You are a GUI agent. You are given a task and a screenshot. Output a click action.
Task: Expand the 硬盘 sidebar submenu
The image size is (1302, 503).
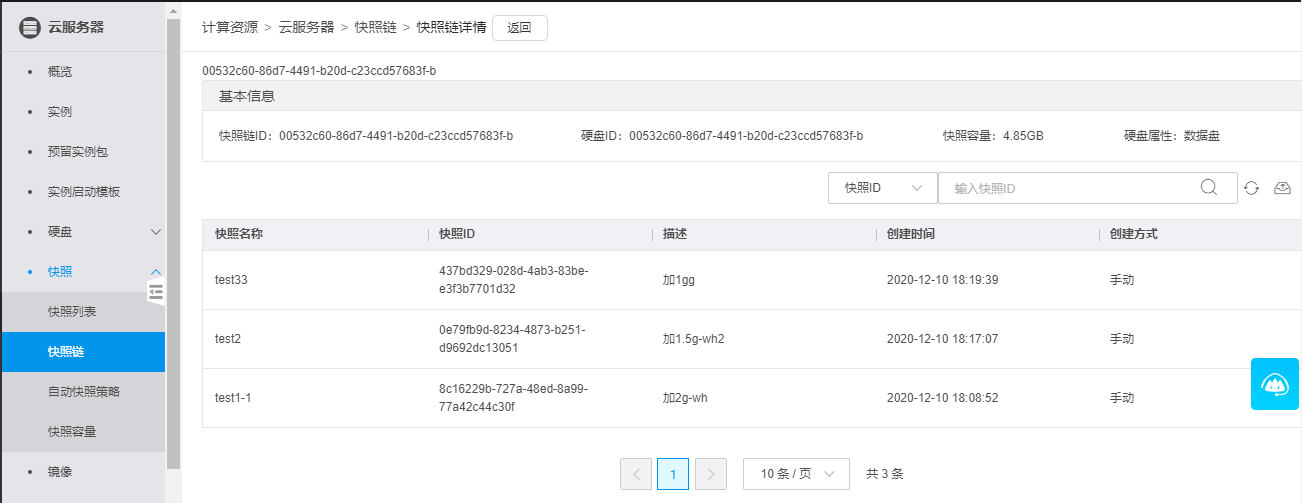point(155,232)
